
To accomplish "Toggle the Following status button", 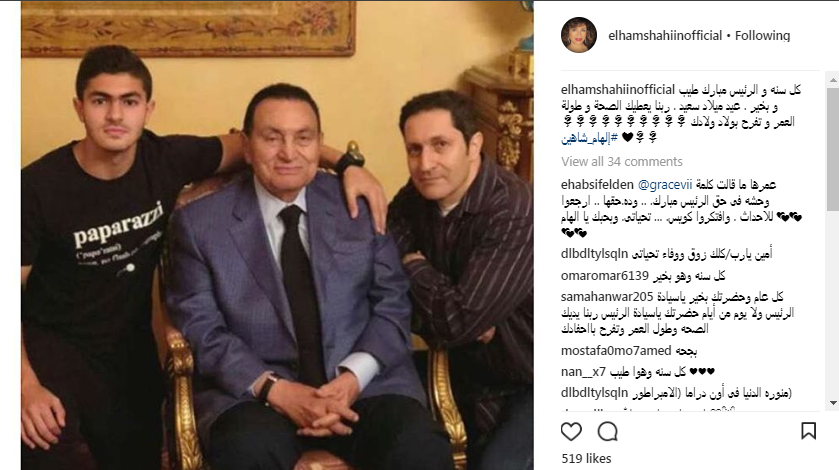I will tap(762, 36).
